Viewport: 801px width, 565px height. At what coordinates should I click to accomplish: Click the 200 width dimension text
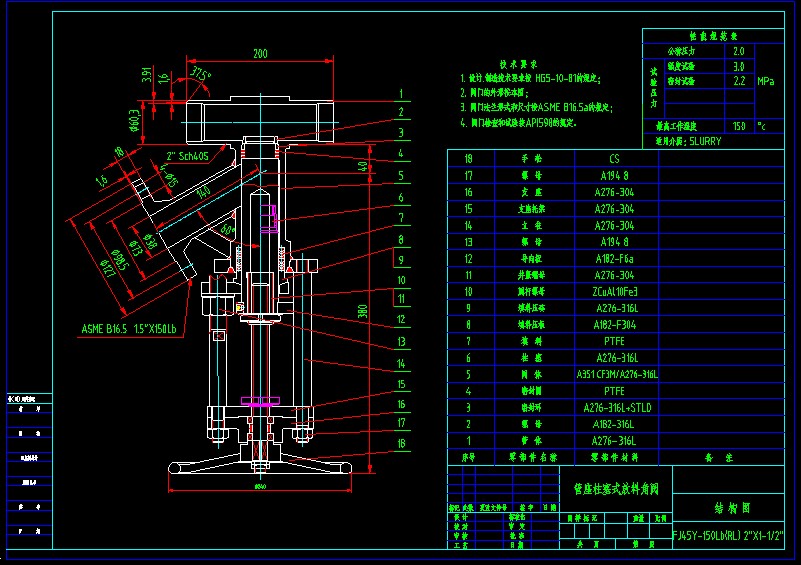click(260, 53)
